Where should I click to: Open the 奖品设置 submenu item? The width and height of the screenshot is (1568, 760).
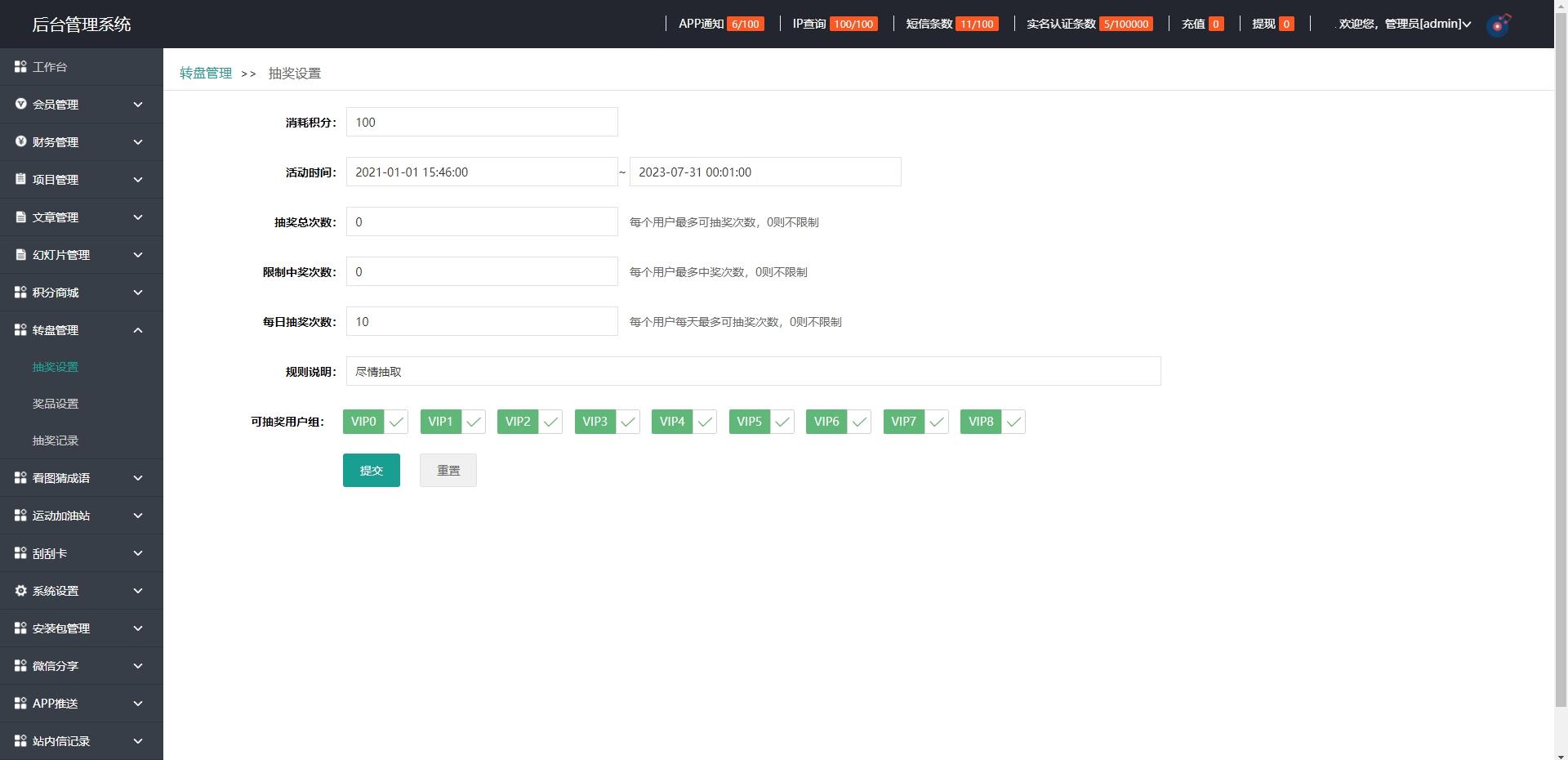(x=56, y=404)
